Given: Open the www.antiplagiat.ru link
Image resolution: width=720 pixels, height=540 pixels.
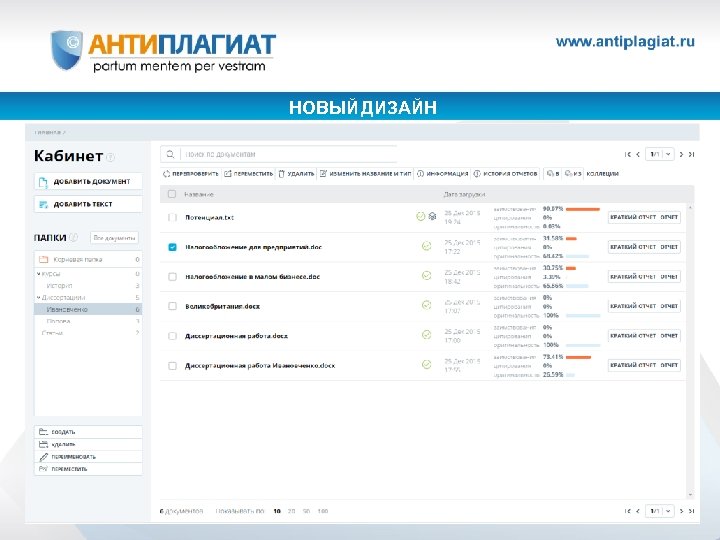Looking at the screenshot, I should click(x=625, y=42).
